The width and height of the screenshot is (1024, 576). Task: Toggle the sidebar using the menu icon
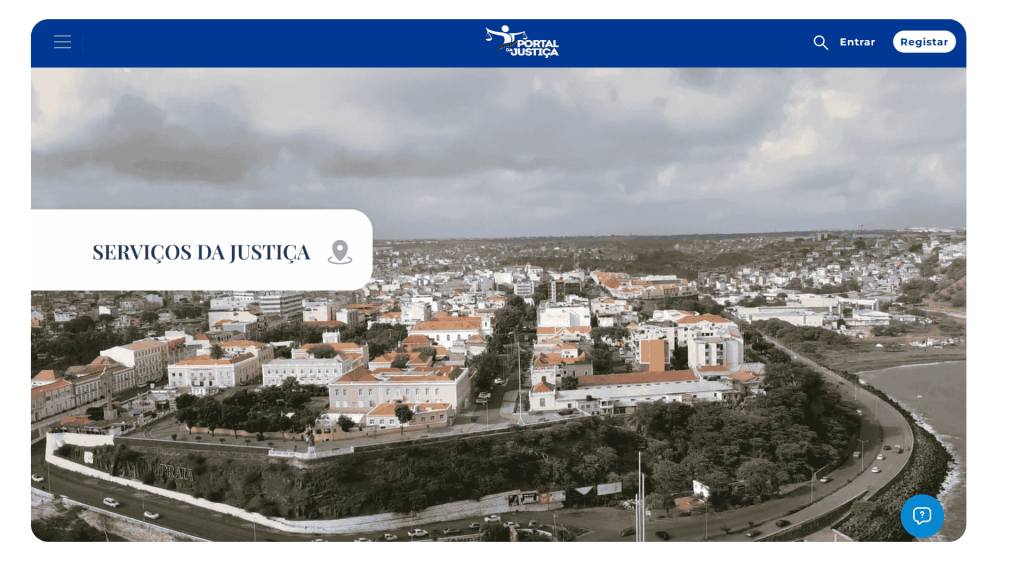click(62, 42)
